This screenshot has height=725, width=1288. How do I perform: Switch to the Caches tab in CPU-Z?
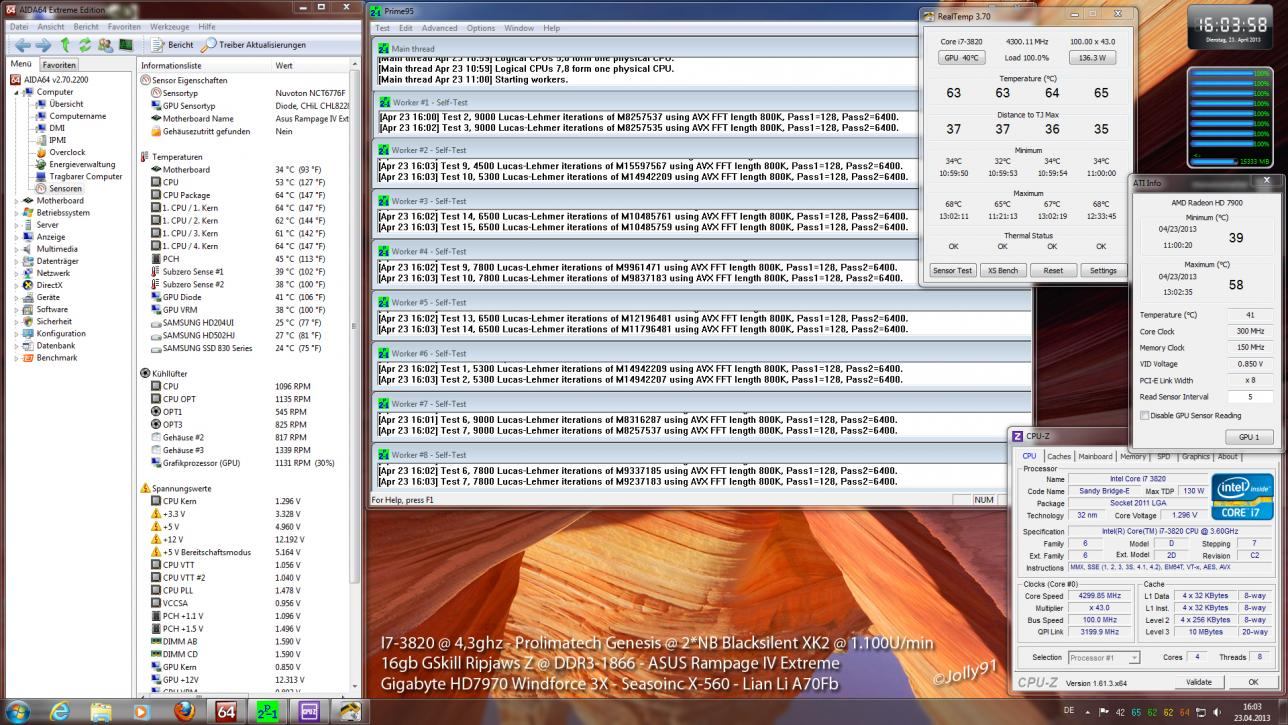[x=1059, y=456]
